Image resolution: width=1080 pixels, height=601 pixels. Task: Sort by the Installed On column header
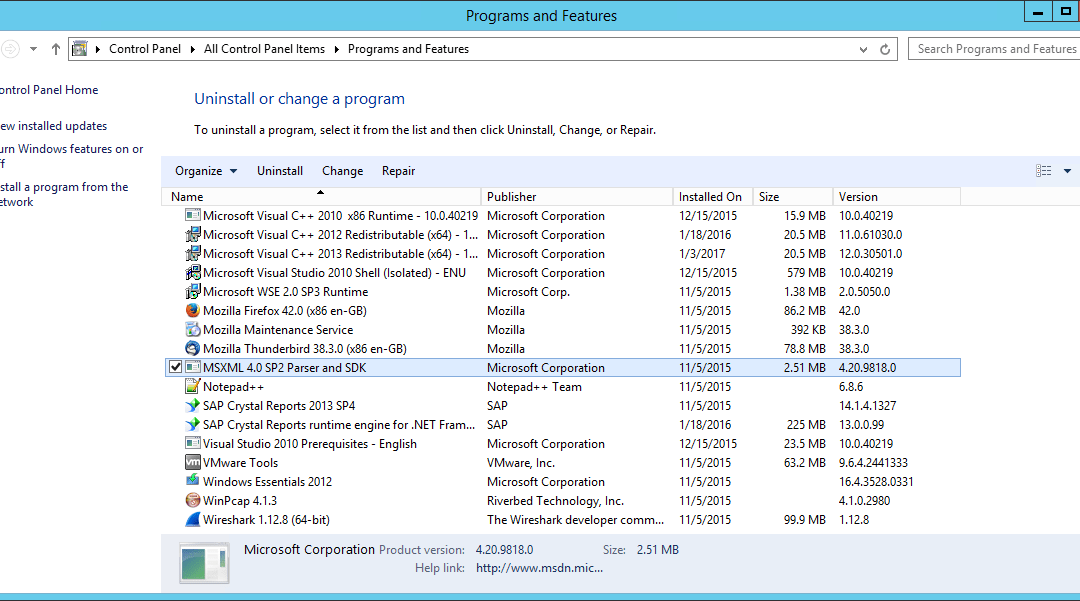pyautogui.click(x=713, y=196)
